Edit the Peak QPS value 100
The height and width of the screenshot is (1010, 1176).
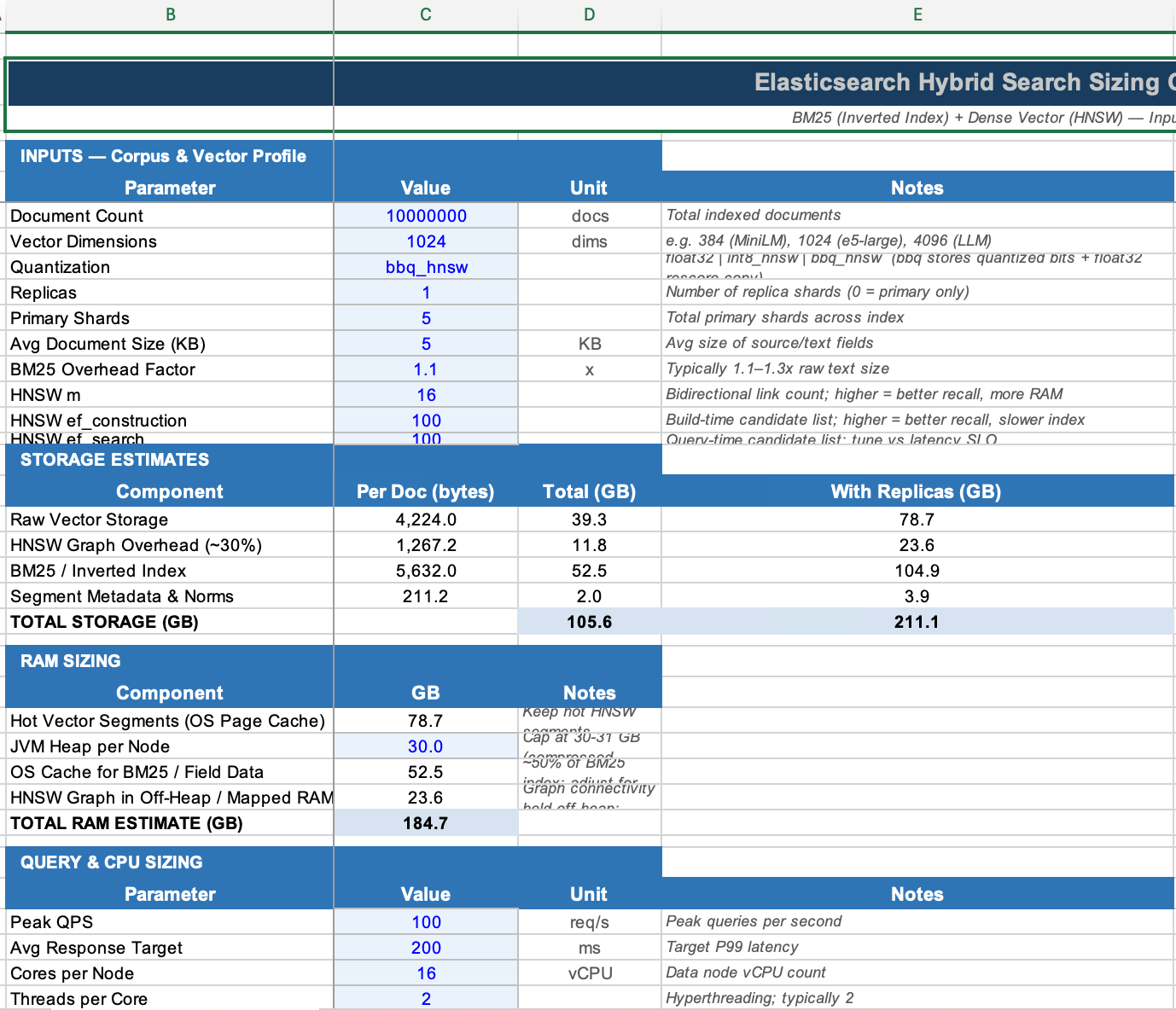(x=426, y=922)
